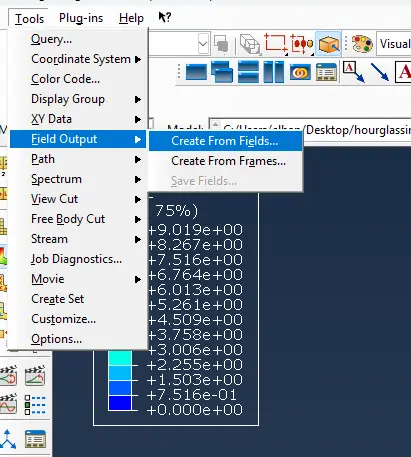Click the tile viewports vertically icon
The image size is (411, 457).
pos(274,72)
